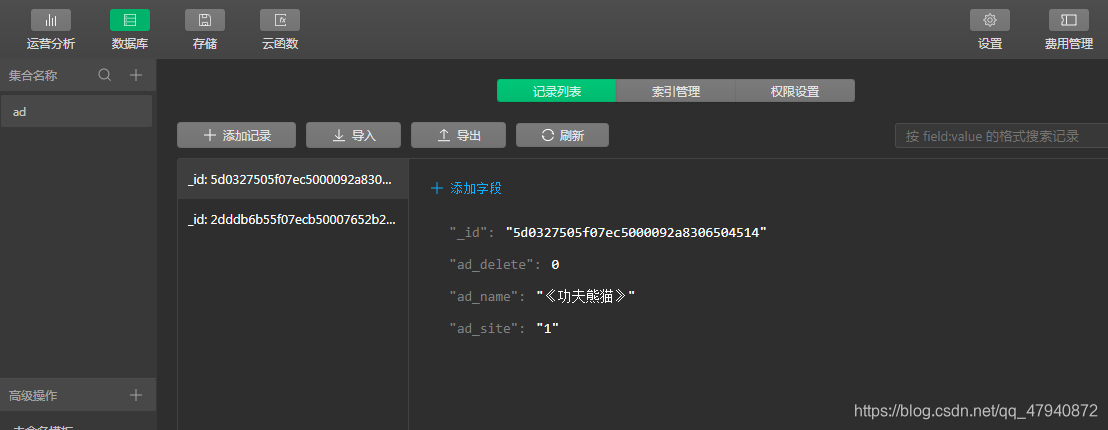Switch to the 记录列表 tab
Image resolution: width=1108 pixels, height=430 pixels.
click(557, 91)
